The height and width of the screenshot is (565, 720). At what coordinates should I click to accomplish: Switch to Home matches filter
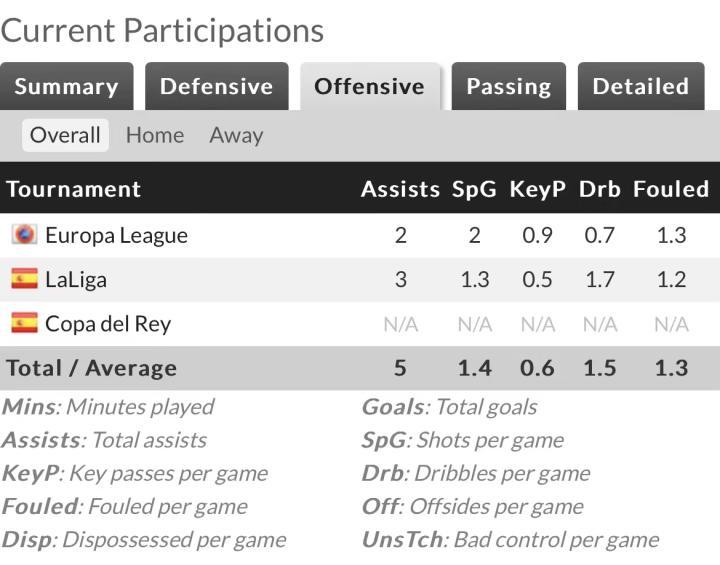click(155, 135)
